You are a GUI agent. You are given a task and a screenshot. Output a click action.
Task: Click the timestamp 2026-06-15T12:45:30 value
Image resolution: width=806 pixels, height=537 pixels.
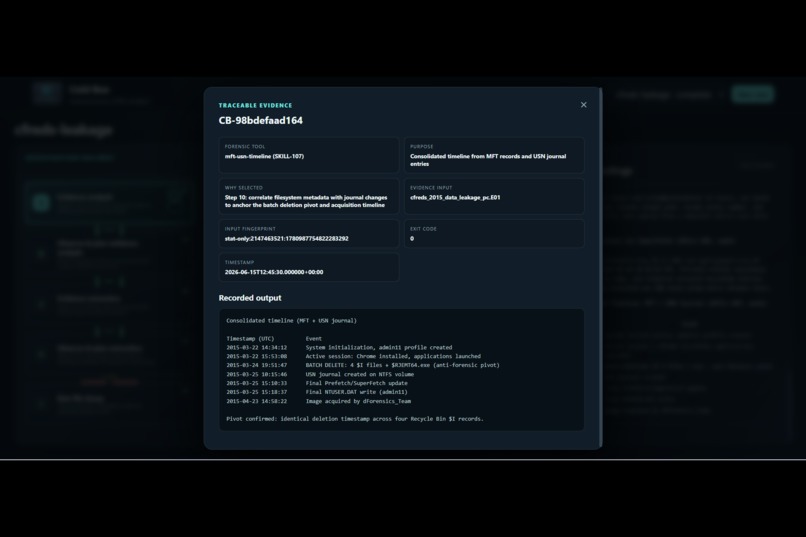[x=274, y=272]
